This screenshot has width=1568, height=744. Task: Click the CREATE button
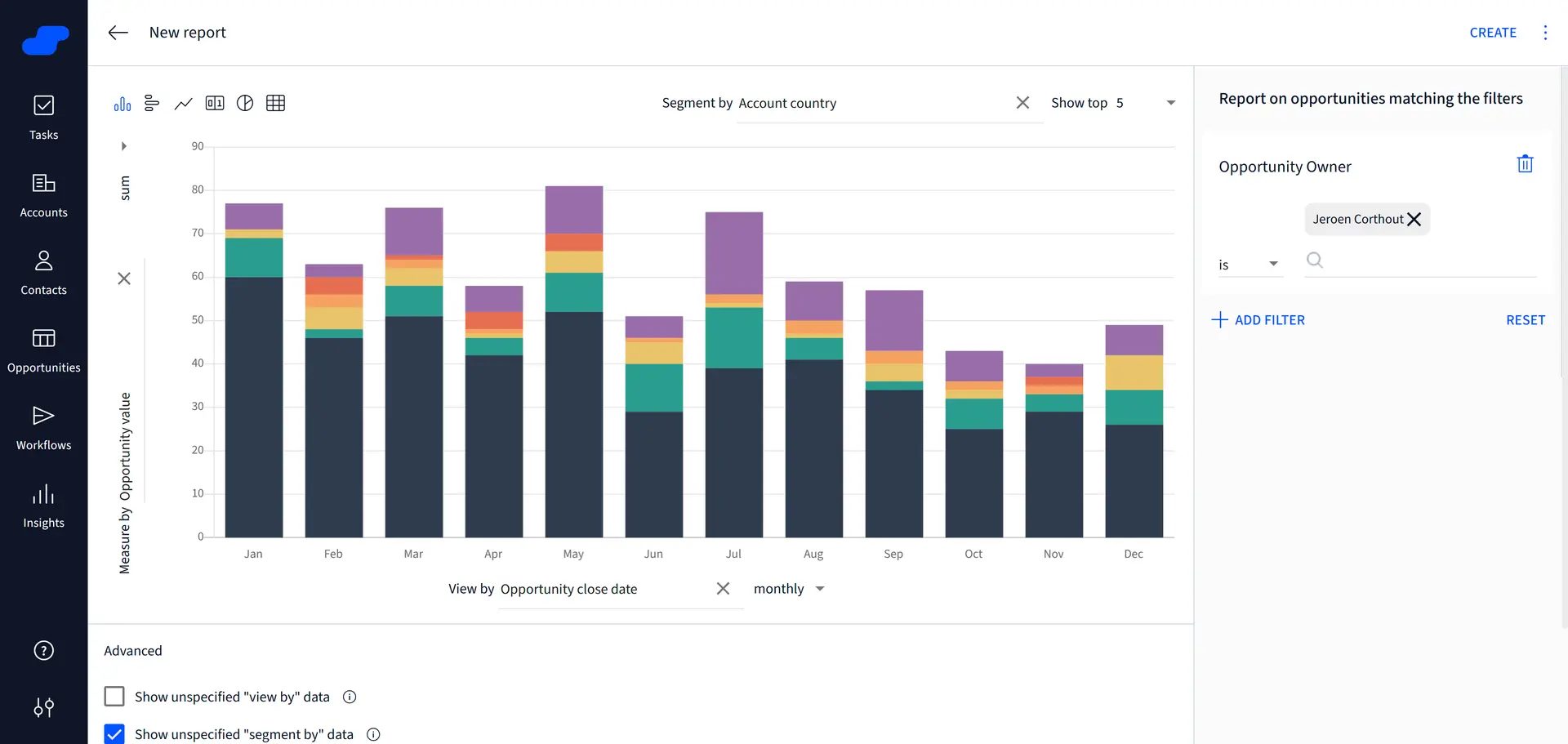coord(1492,33)
